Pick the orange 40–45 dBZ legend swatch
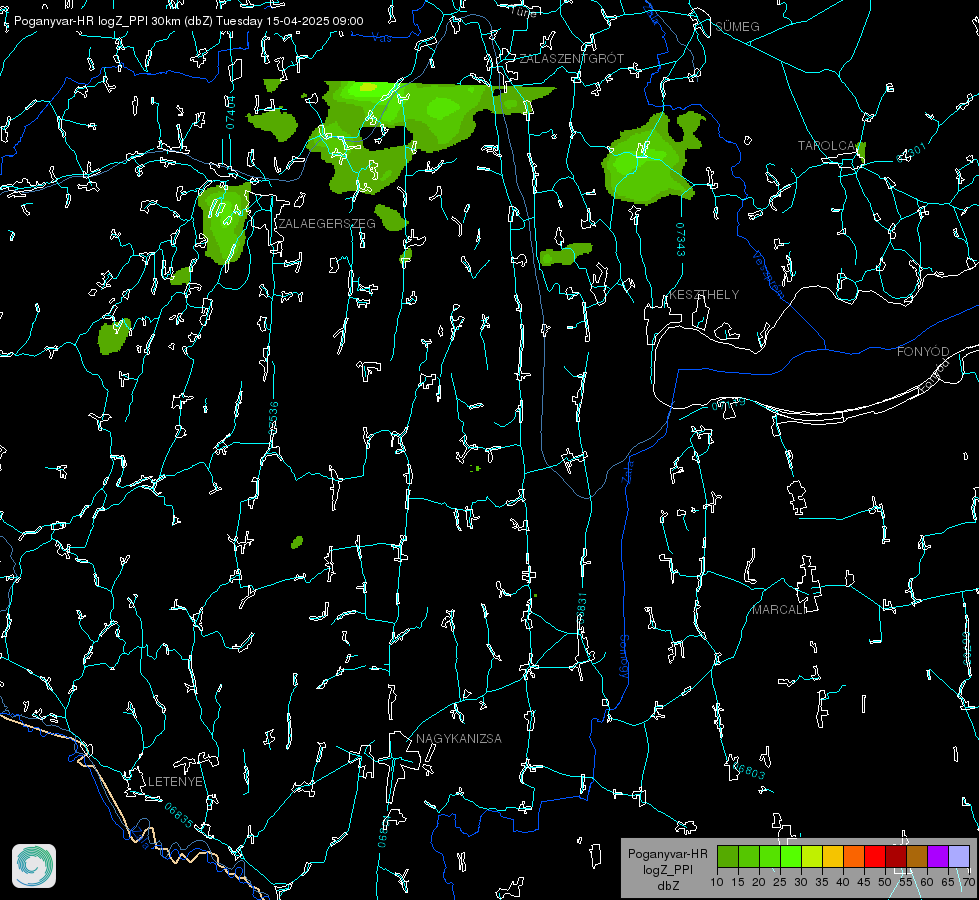 [854, 856]
